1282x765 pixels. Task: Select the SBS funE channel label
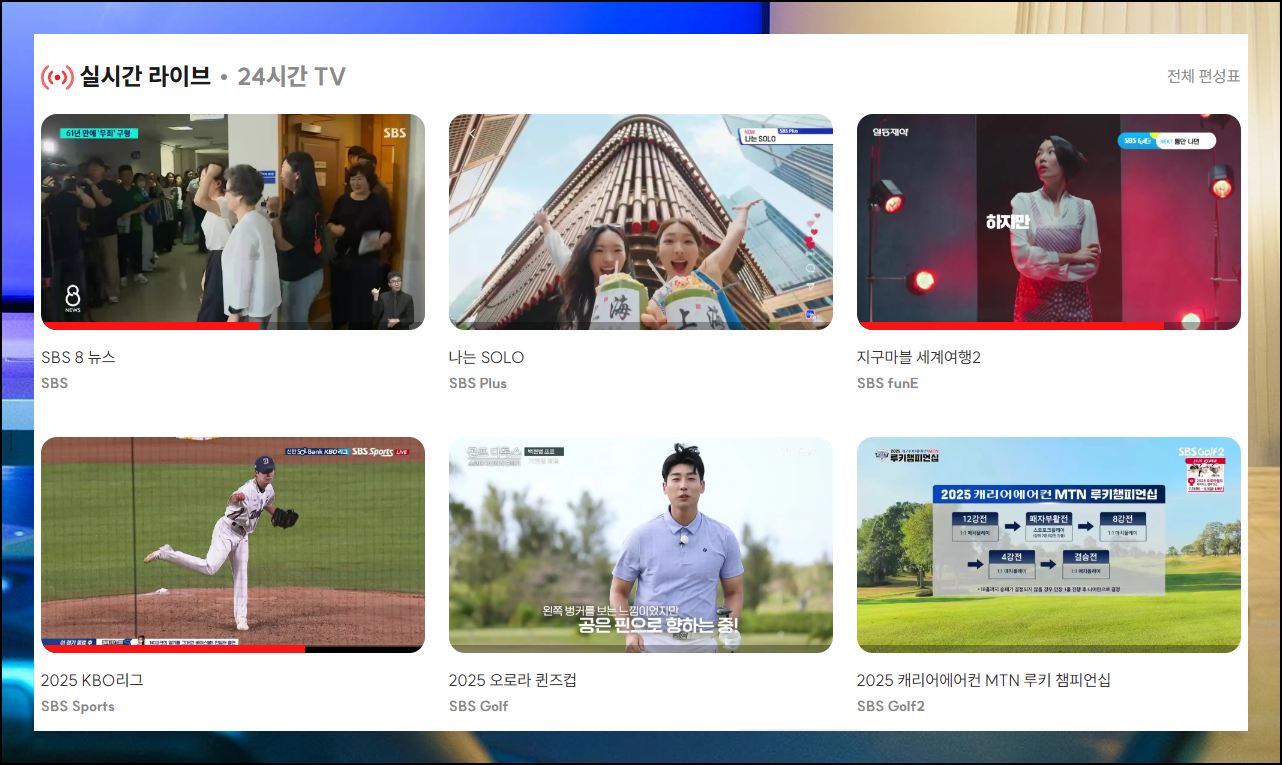coord(888,383)
